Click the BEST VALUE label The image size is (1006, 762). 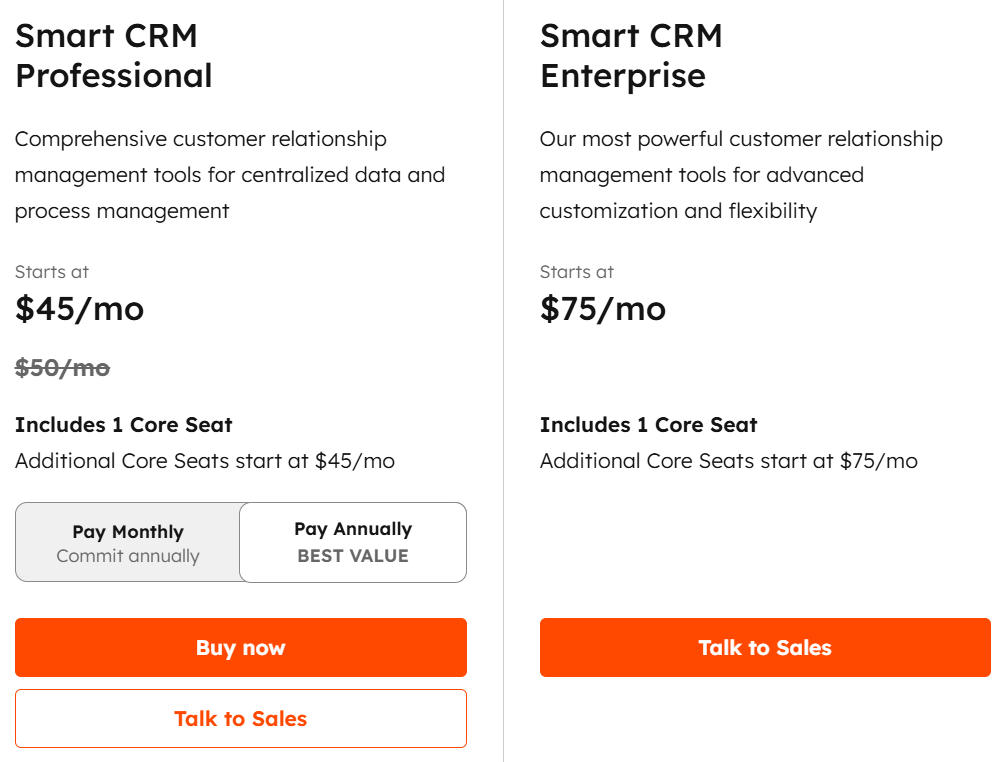coord(353,557)
